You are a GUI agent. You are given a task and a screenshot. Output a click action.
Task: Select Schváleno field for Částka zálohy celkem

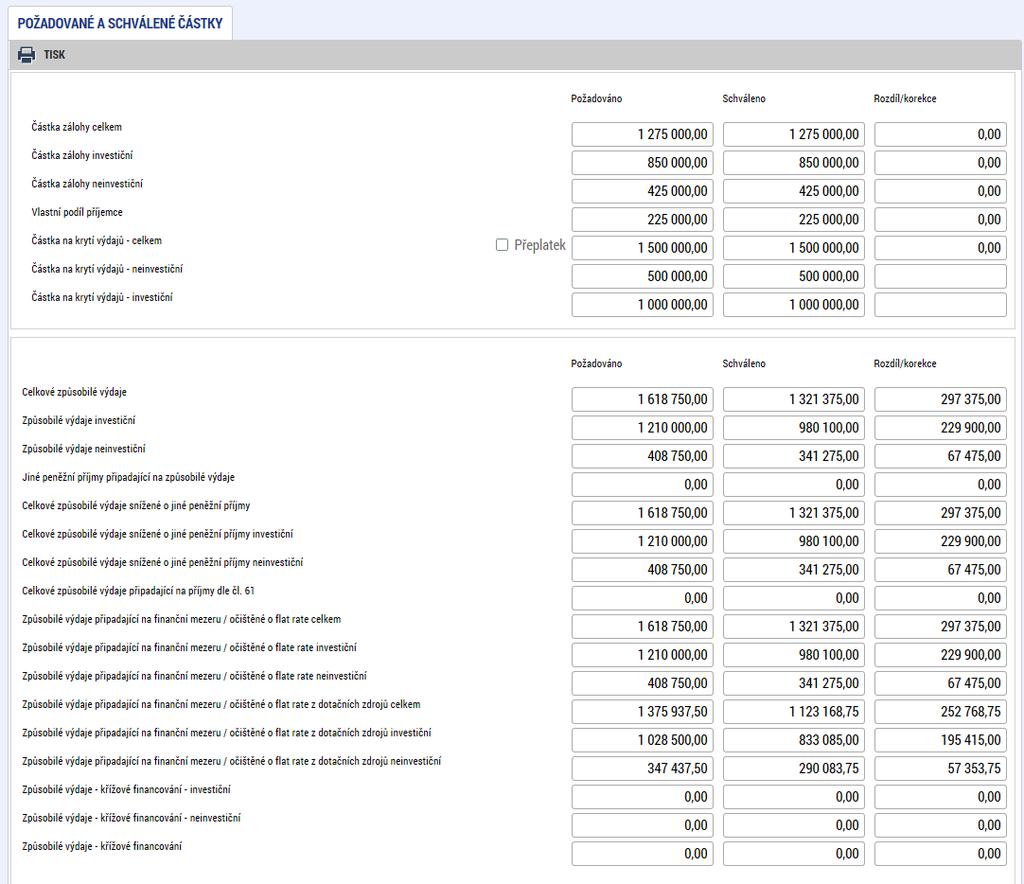click(793, 134)
